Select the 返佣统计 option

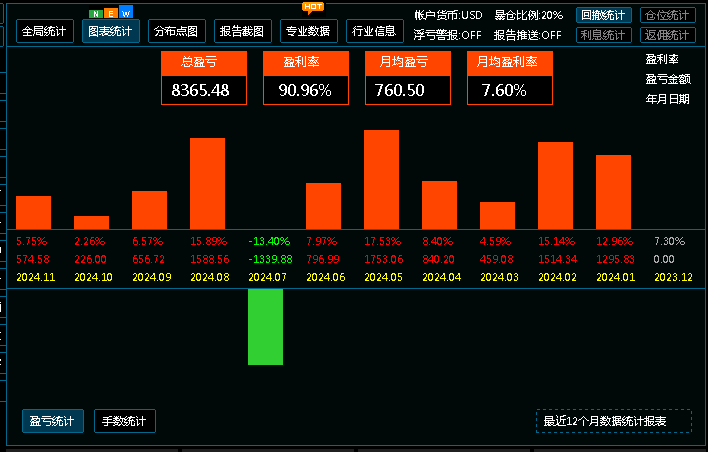667,35
